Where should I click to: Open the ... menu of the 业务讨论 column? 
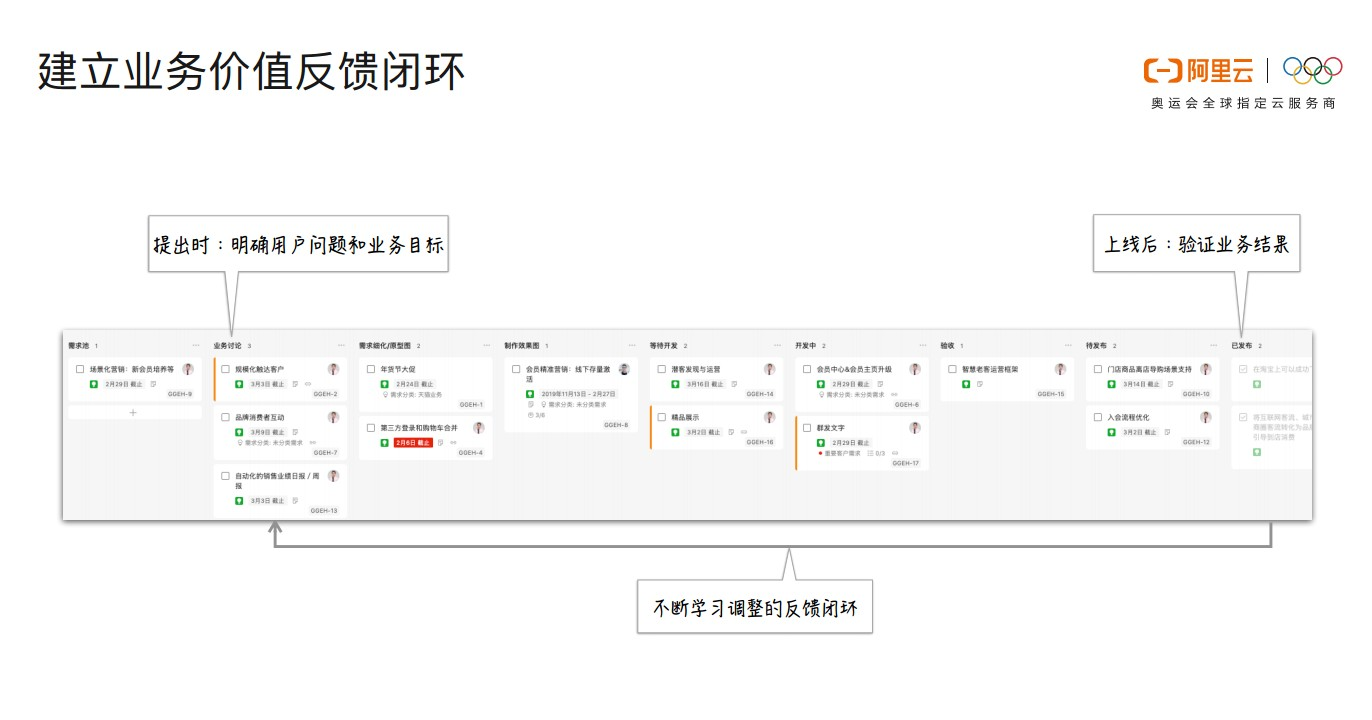342,345
